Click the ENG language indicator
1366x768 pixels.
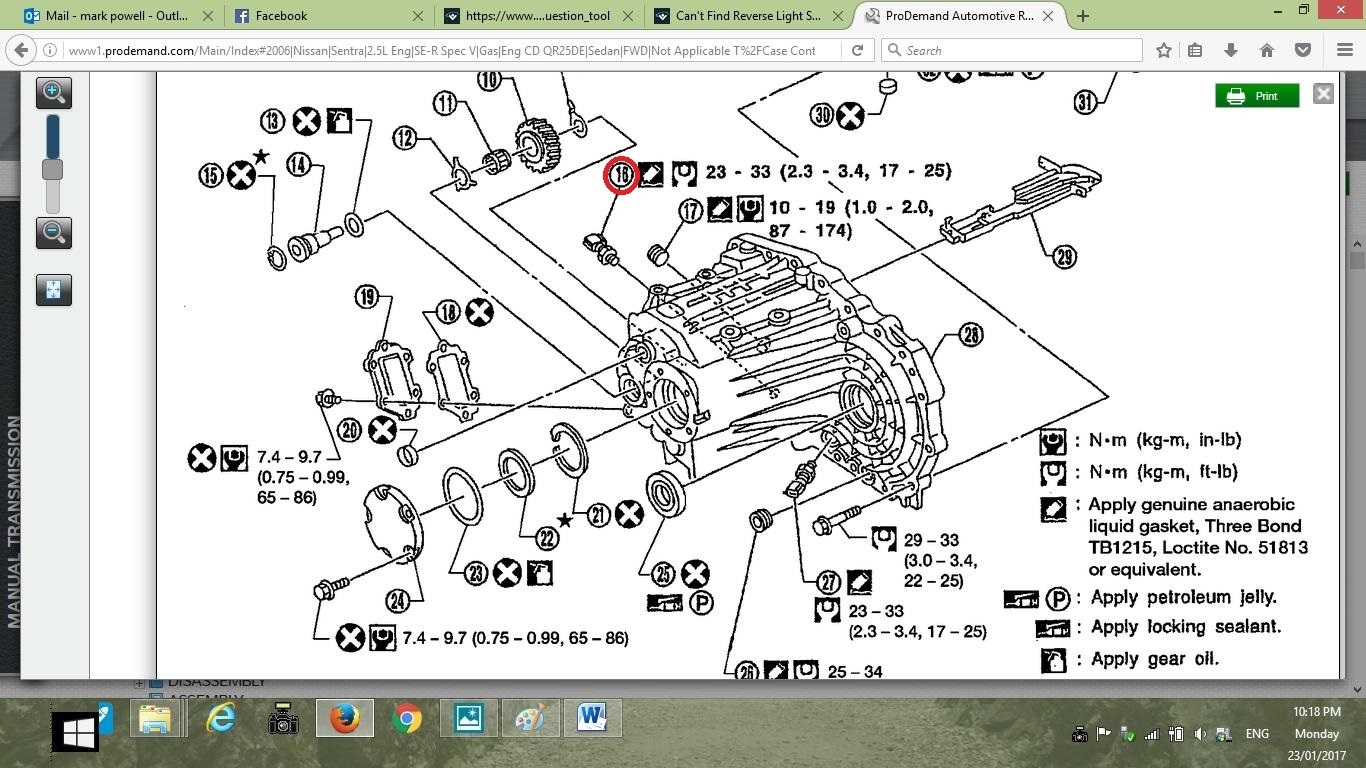tap(1257, 734)
